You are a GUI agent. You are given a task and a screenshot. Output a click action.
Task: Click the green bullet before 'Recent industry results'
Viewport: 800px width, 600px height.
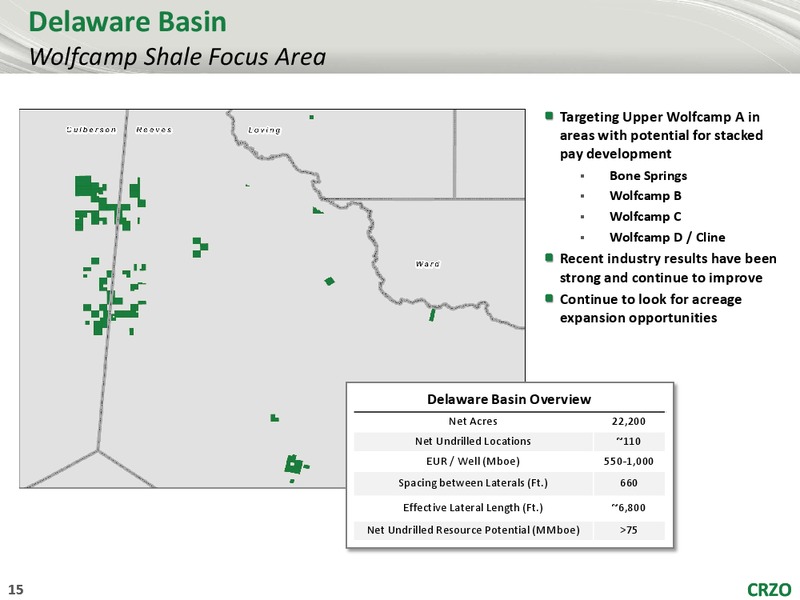[549, 258]
